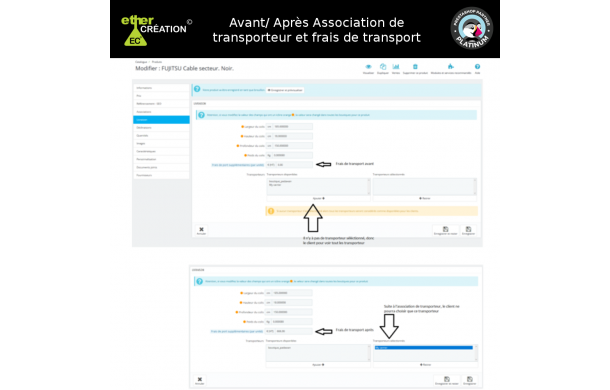Click Hauteur du colis field in bottom form
Viewport: 610px width, 390px height.
coord(292,302)
